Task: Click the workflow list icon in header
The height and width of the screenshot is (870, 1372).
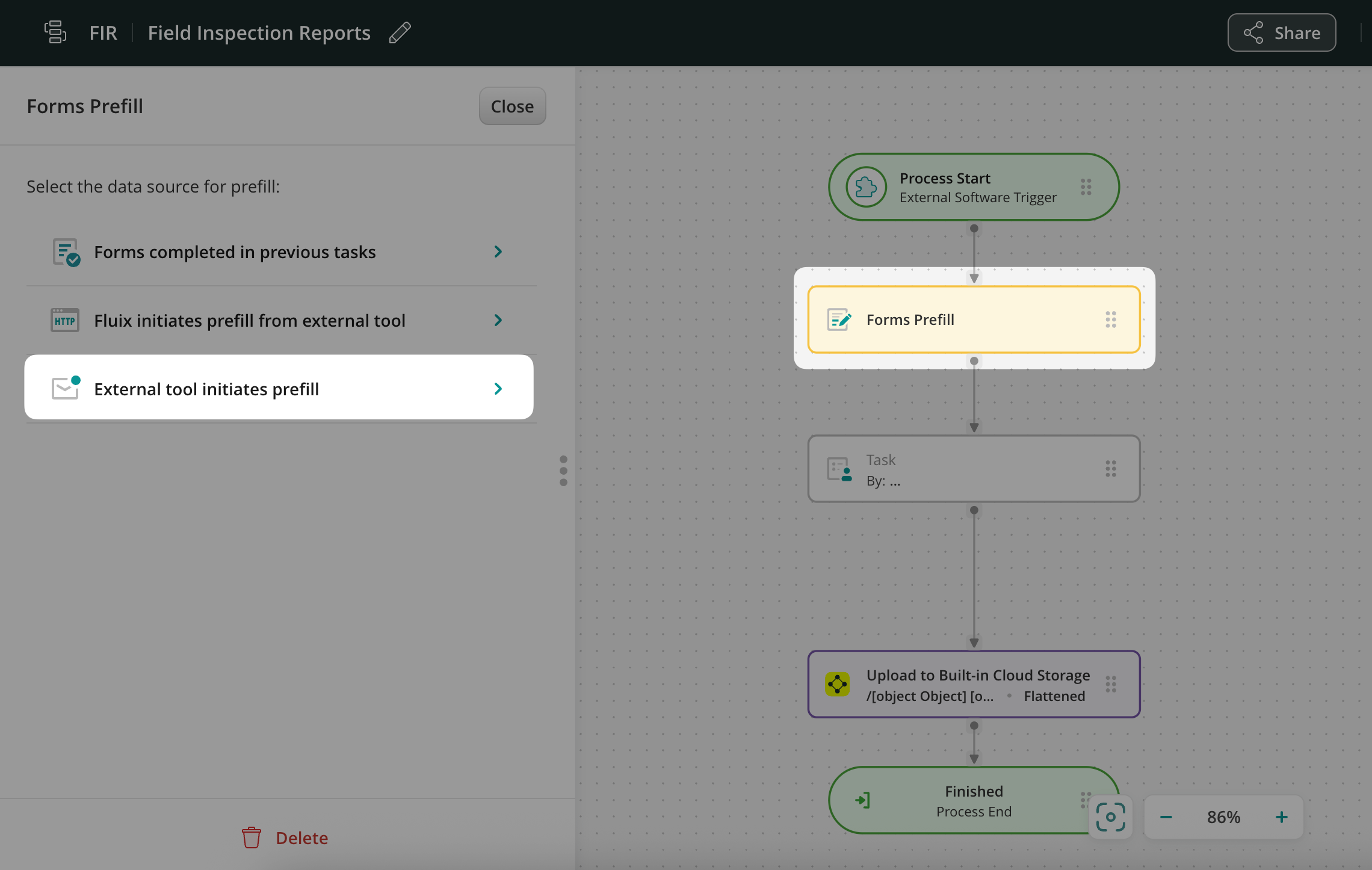Action: tap(55, 32)
